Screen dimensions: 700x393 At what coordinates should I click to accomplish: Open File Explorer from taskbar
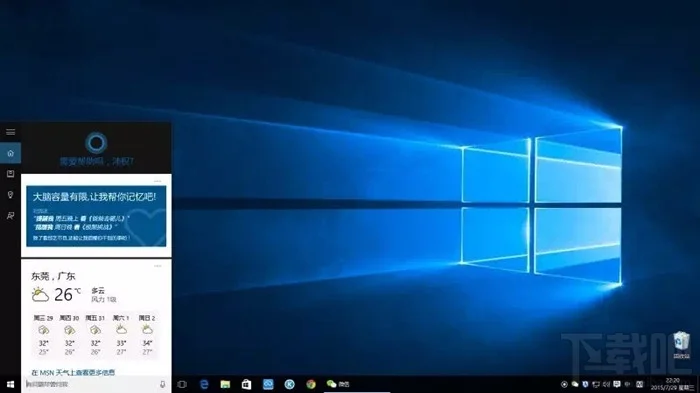click(x=225, y=384)
